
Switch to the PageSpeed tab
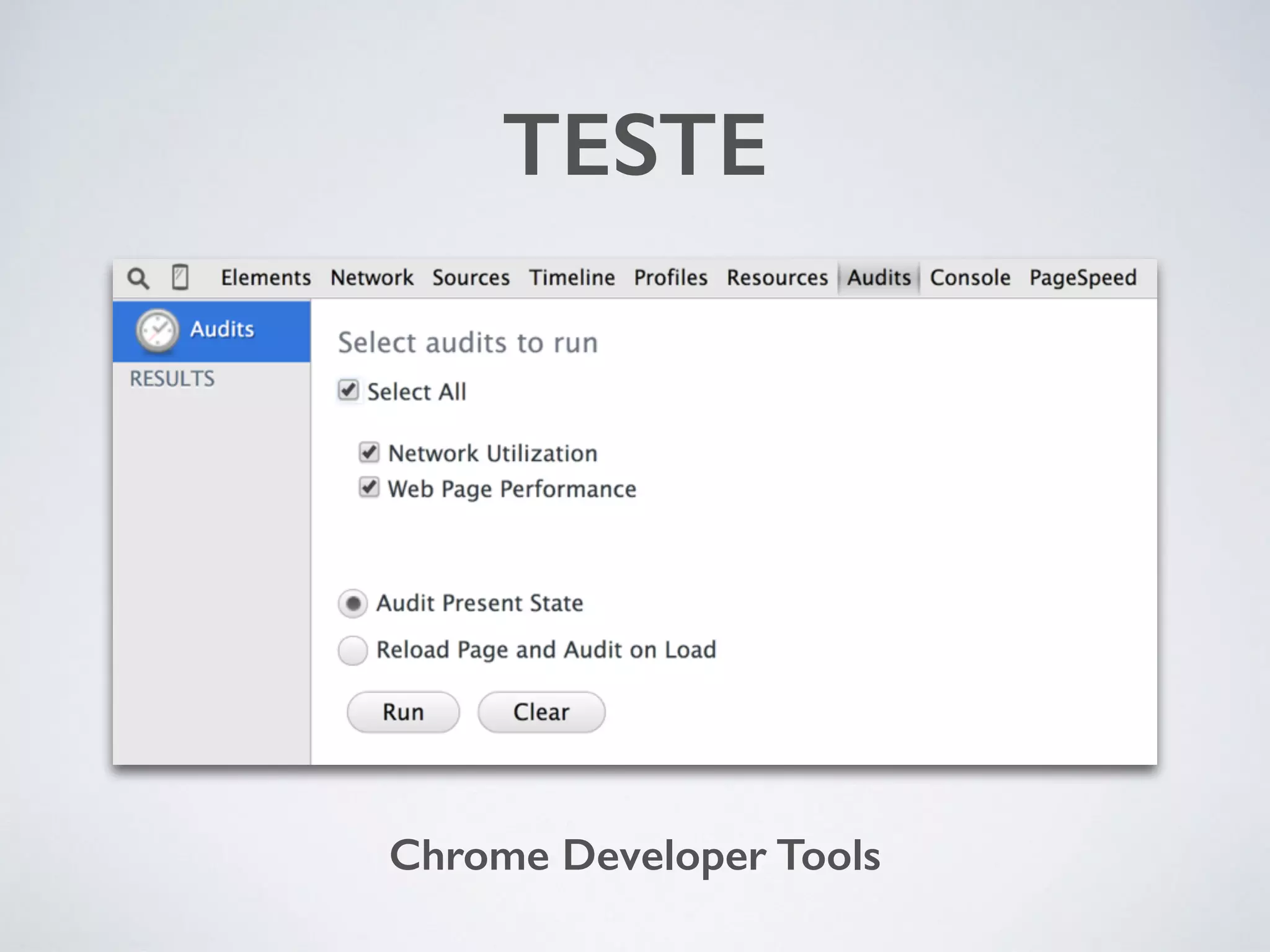pyautogui.click(x=1083, y=278)
